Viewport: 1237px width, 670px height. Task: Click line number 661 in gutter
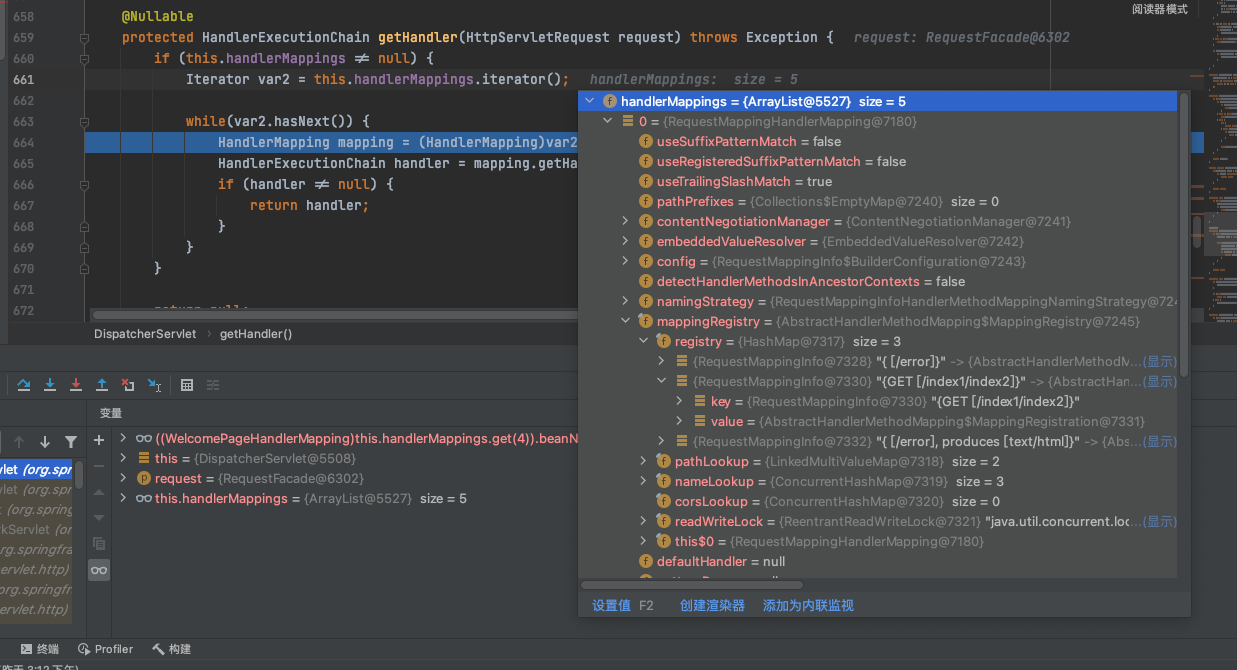coord(23,79)
